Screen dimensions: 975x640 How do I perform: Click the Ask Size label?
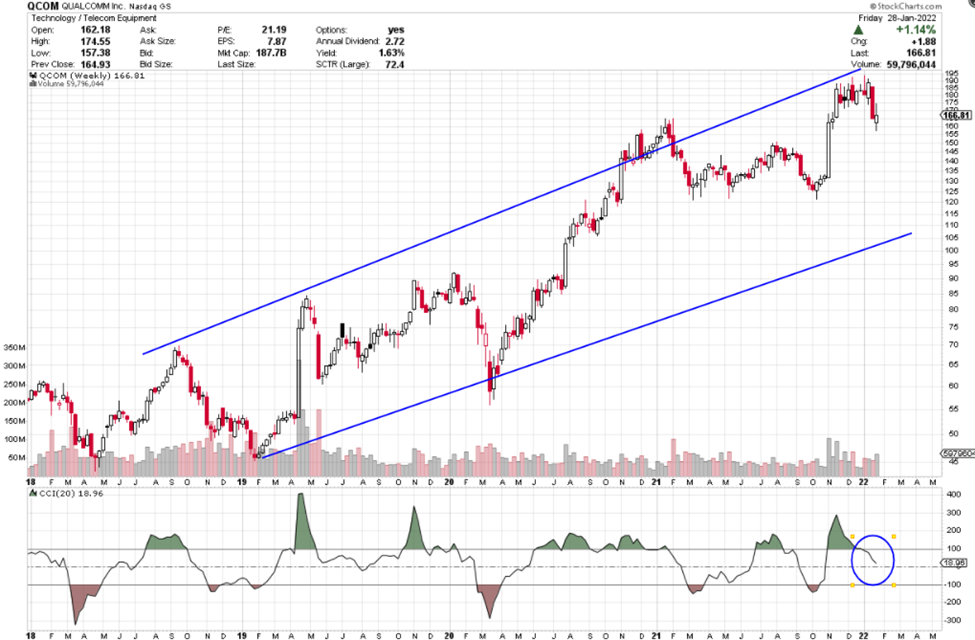157,41
